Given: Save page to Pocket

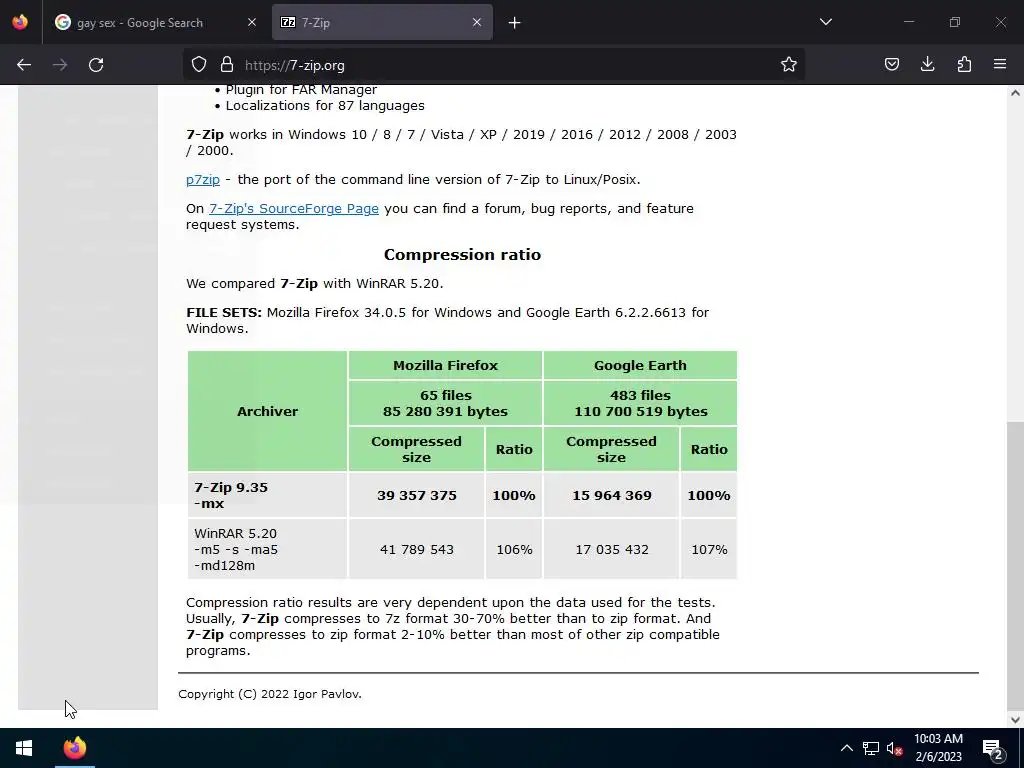Looking at the screenshot, I should (892, 64).
